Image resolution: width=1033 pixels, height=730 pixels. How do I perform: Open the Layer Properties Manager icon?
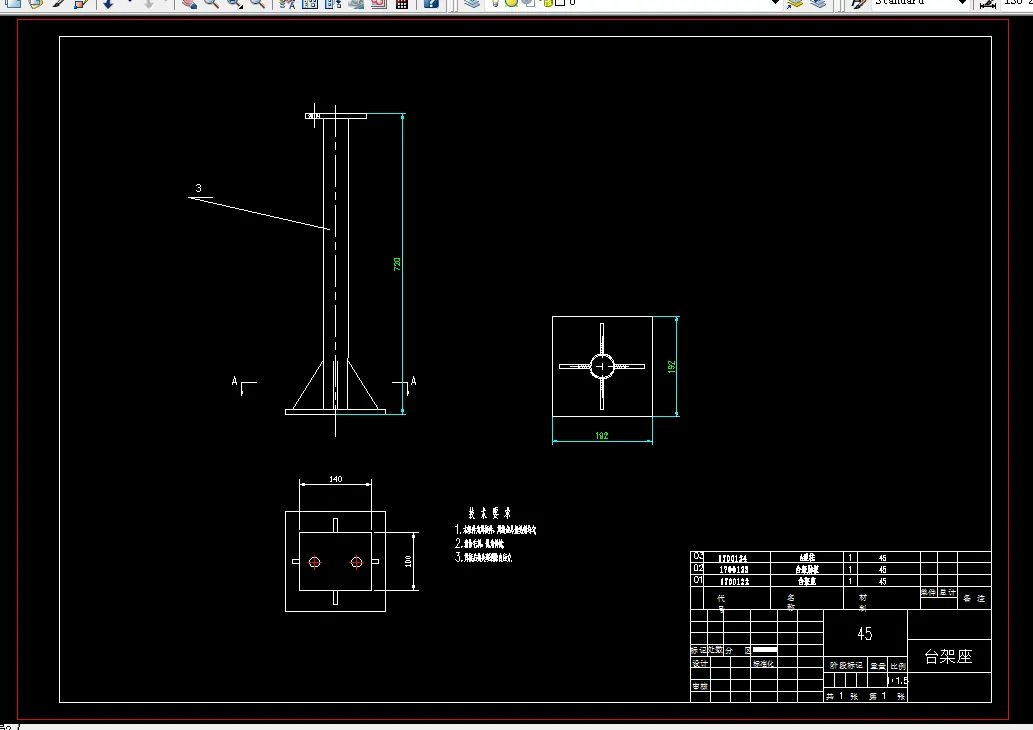pos(472,3)
